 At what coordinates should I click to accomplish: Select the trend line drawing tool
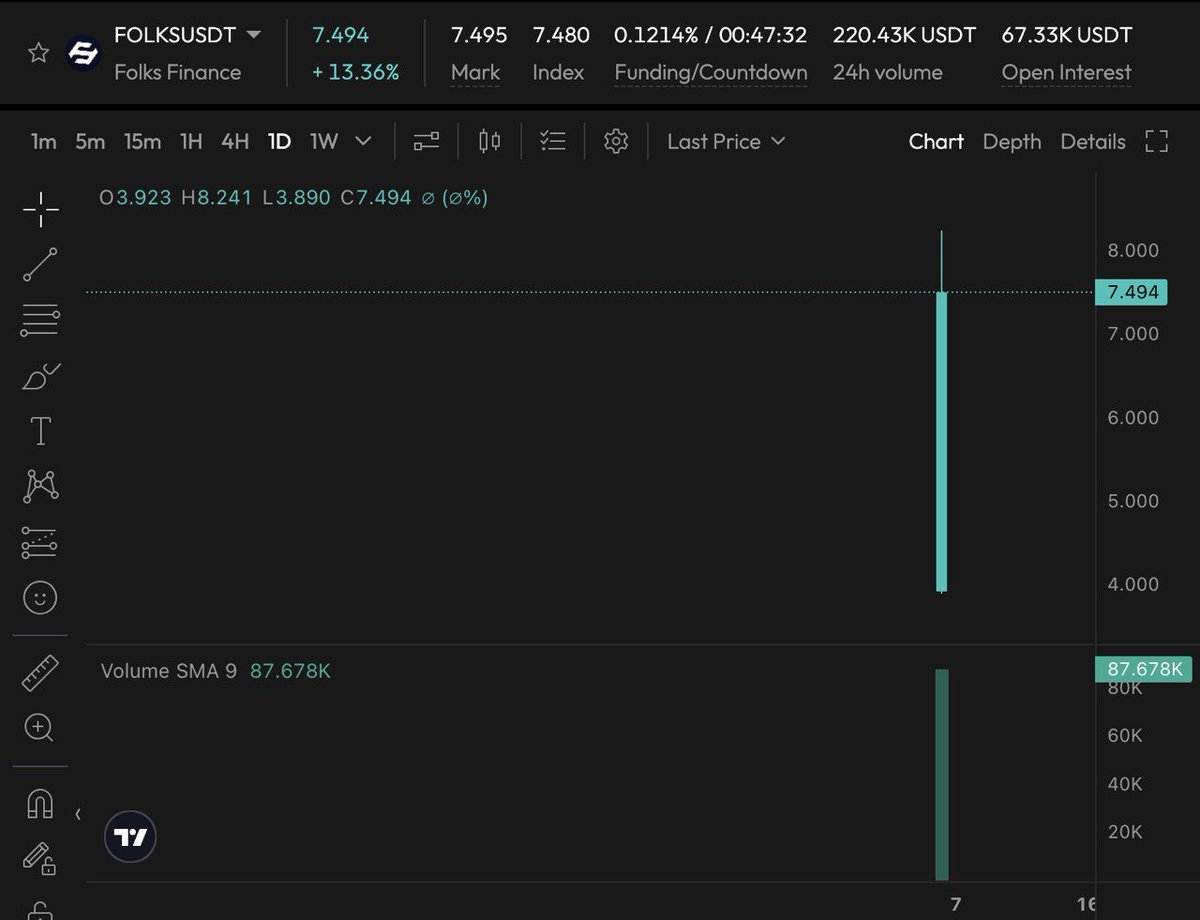click(x=40, y=265)
